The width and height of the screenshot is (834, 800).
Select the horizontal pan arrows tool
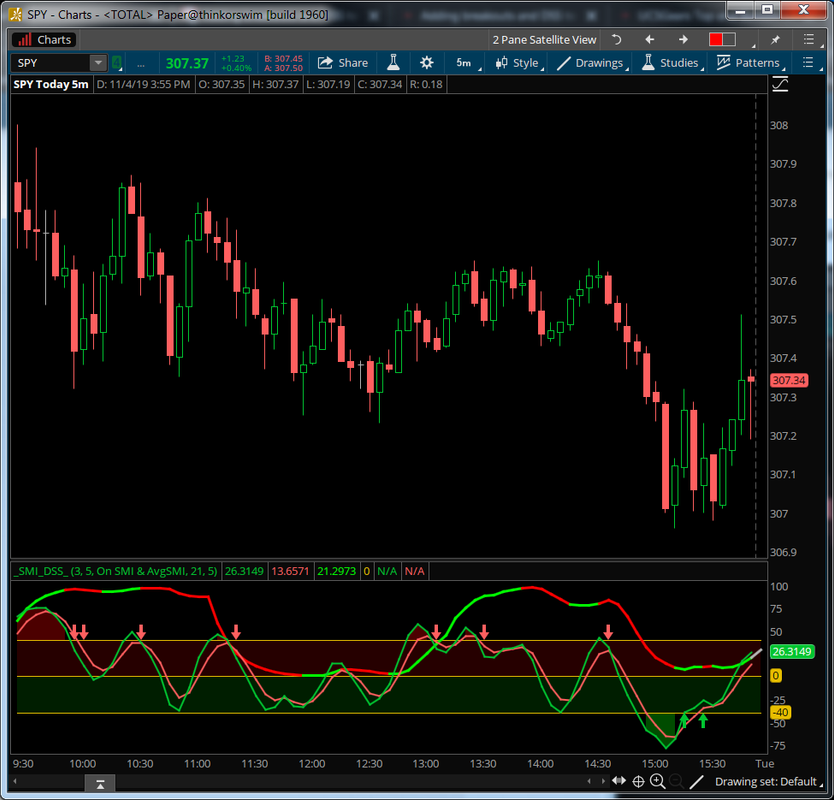pos(619,781)
